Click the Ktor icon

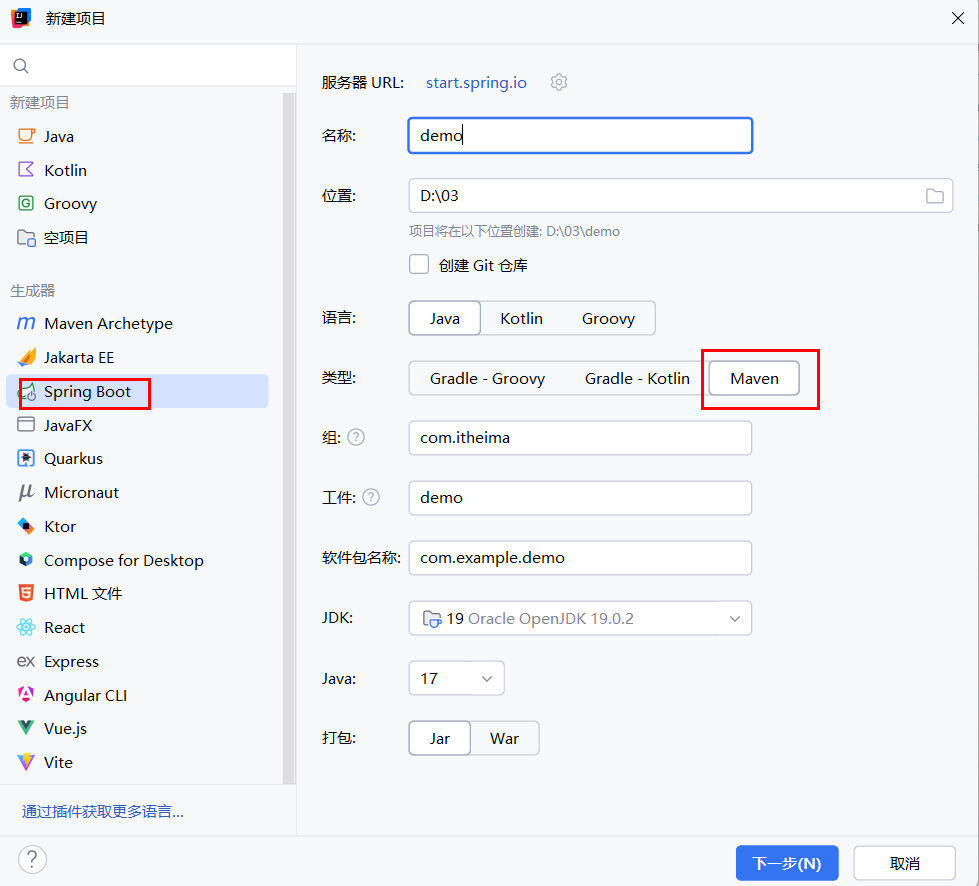(26, 526)
